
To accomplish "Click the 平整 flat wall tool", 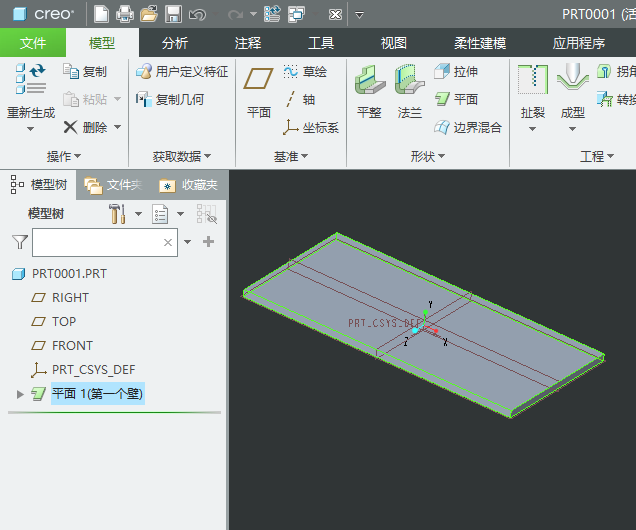I will pyautogui.click(x=369, y=92).
